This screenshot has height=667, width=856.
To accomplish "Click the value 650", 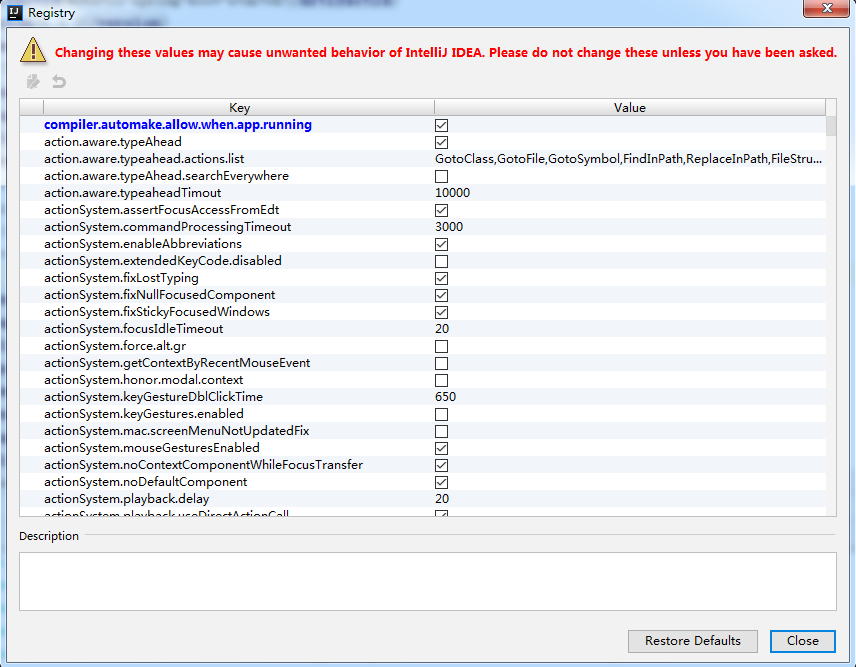I will (445, 397).
